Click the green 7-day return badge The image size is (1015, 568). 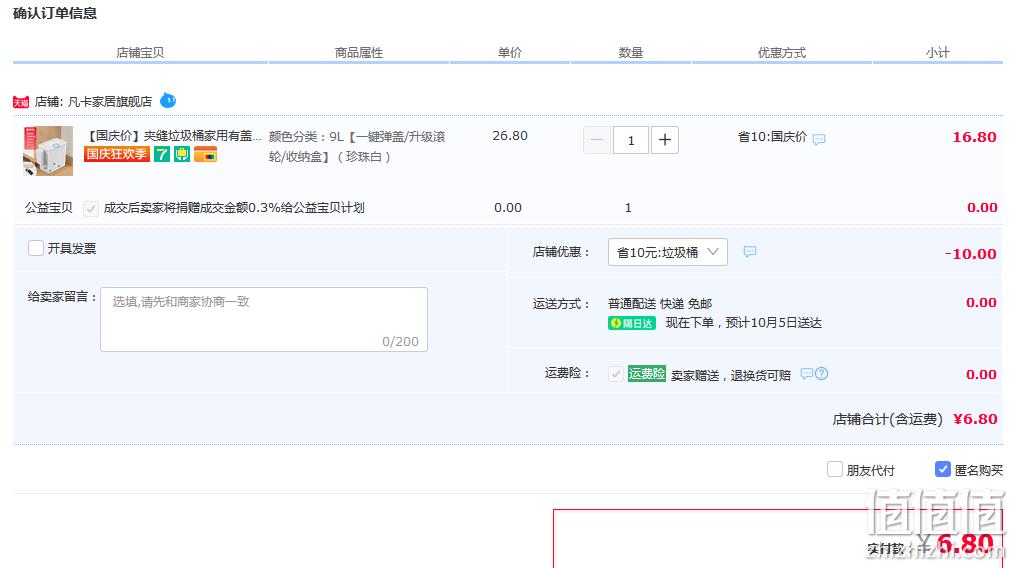pos(162,154)
